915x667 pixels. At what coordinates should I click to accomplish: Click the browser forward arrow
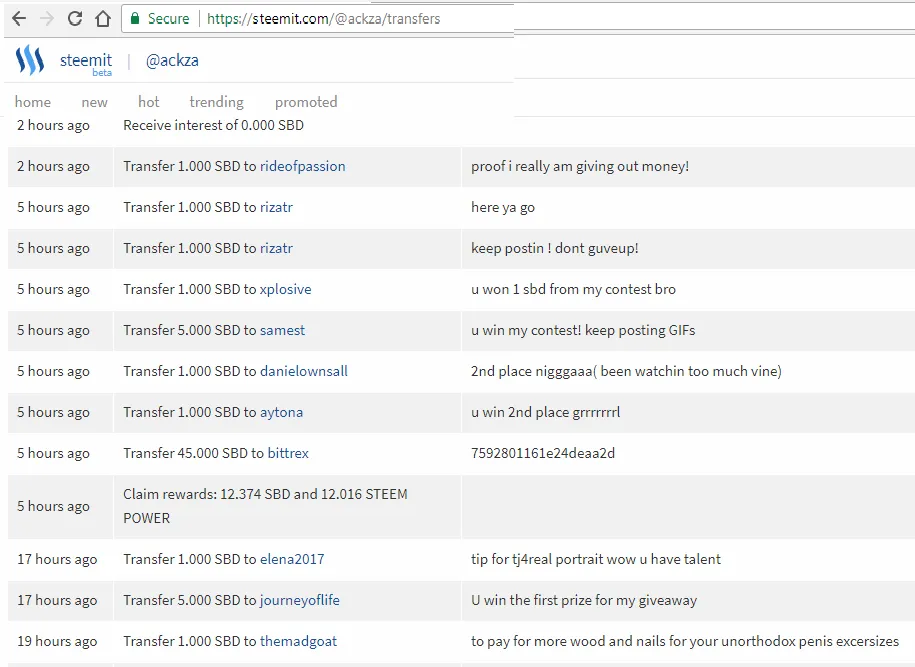tap(47, 19)
